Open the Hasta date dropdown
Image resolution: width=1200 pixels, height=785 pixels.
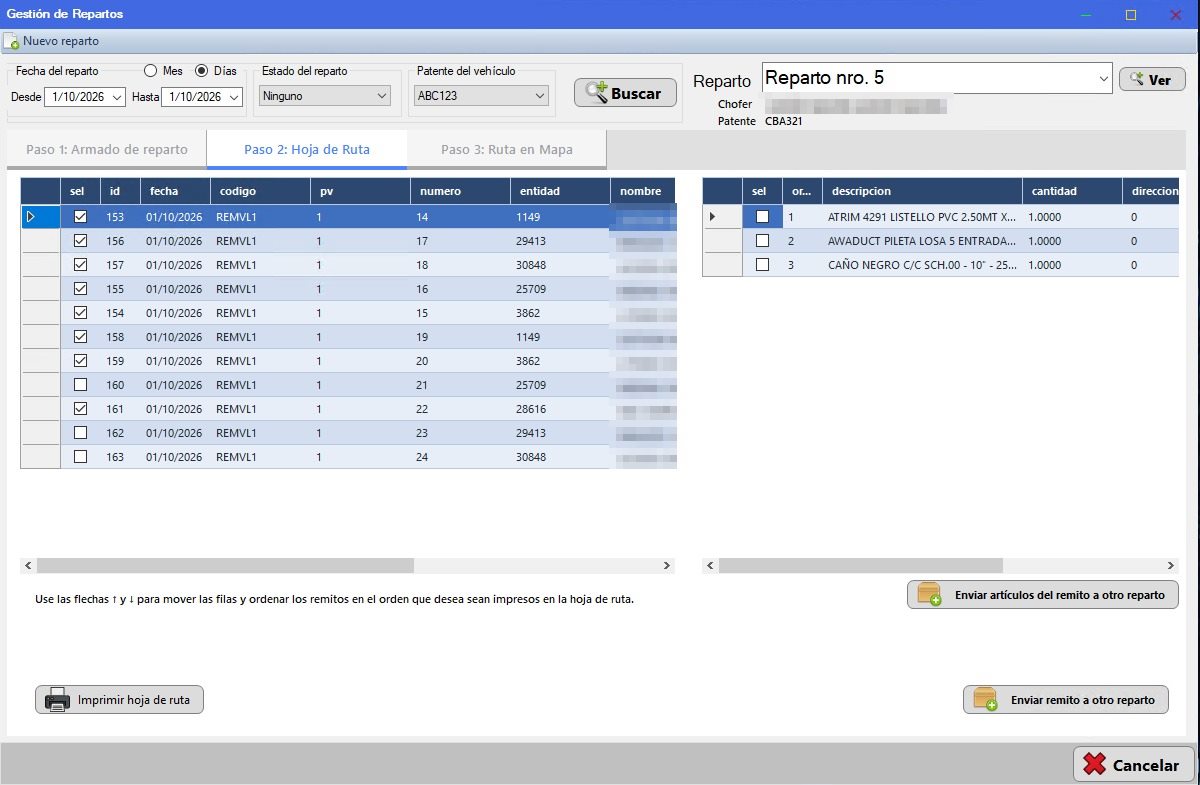234,97
